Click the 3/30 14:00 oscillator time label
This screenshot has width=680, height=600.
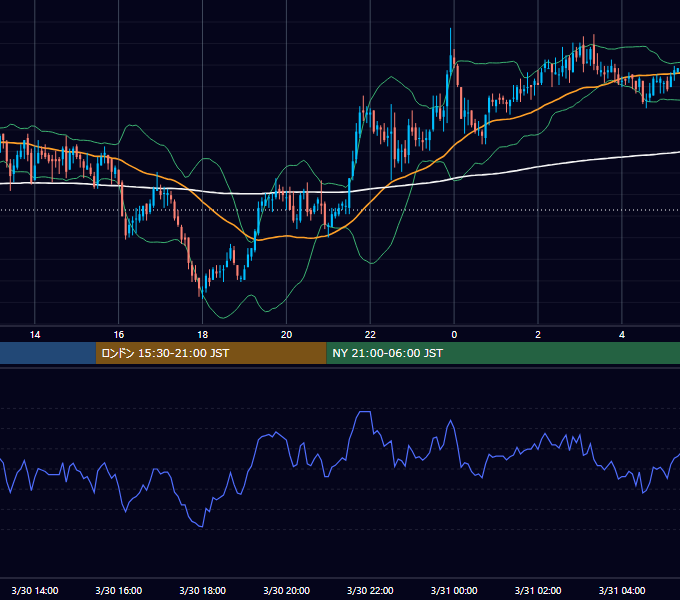click(35, 590)
